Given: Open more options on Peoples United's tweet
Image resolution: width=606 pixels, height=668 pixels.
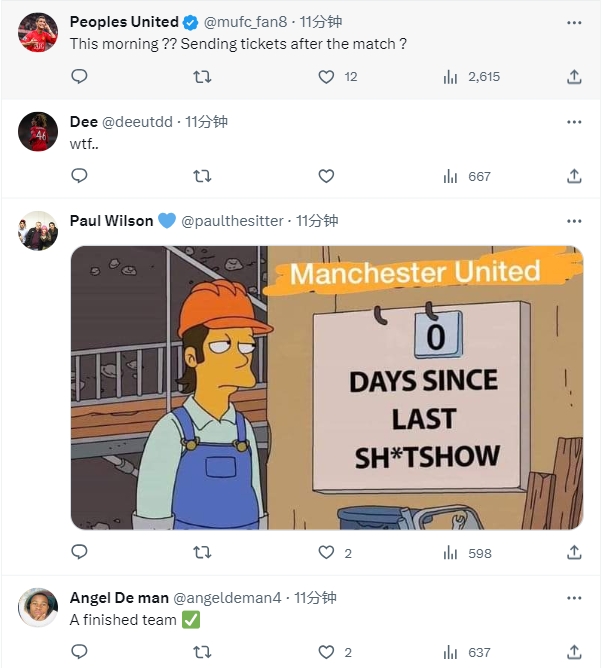Looking at the screenshot, I should 574,23.
